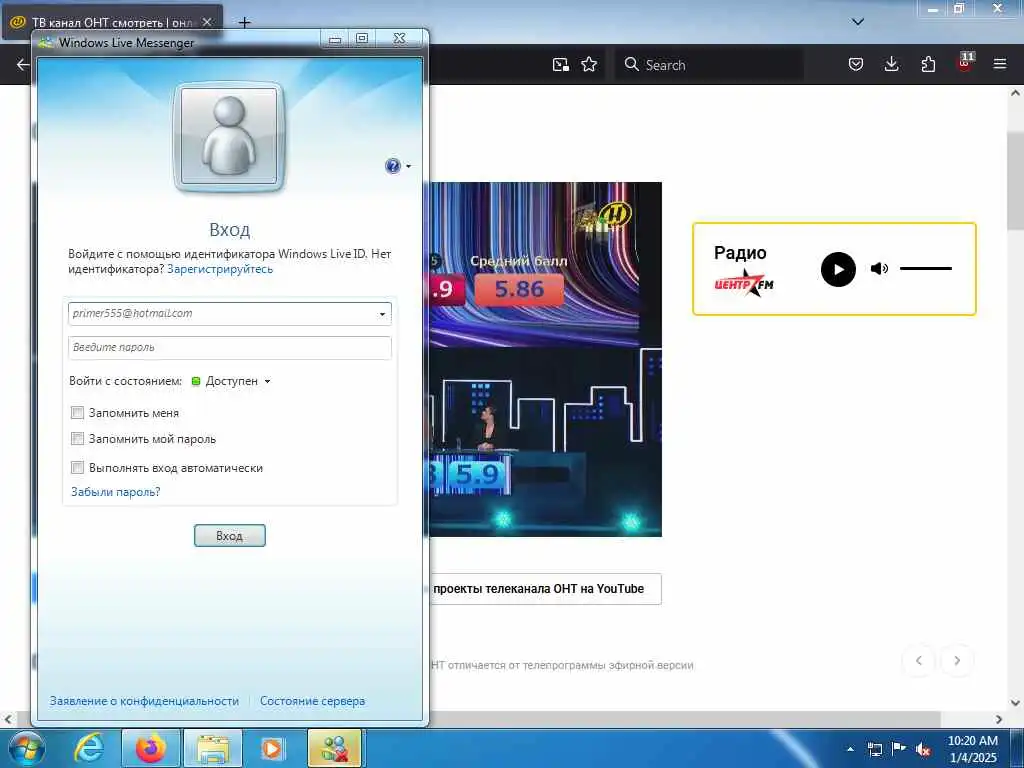This screenshot has height=768, width=1024.
Task: Click the muted volume tray icon
Action: tap(923, 750)
